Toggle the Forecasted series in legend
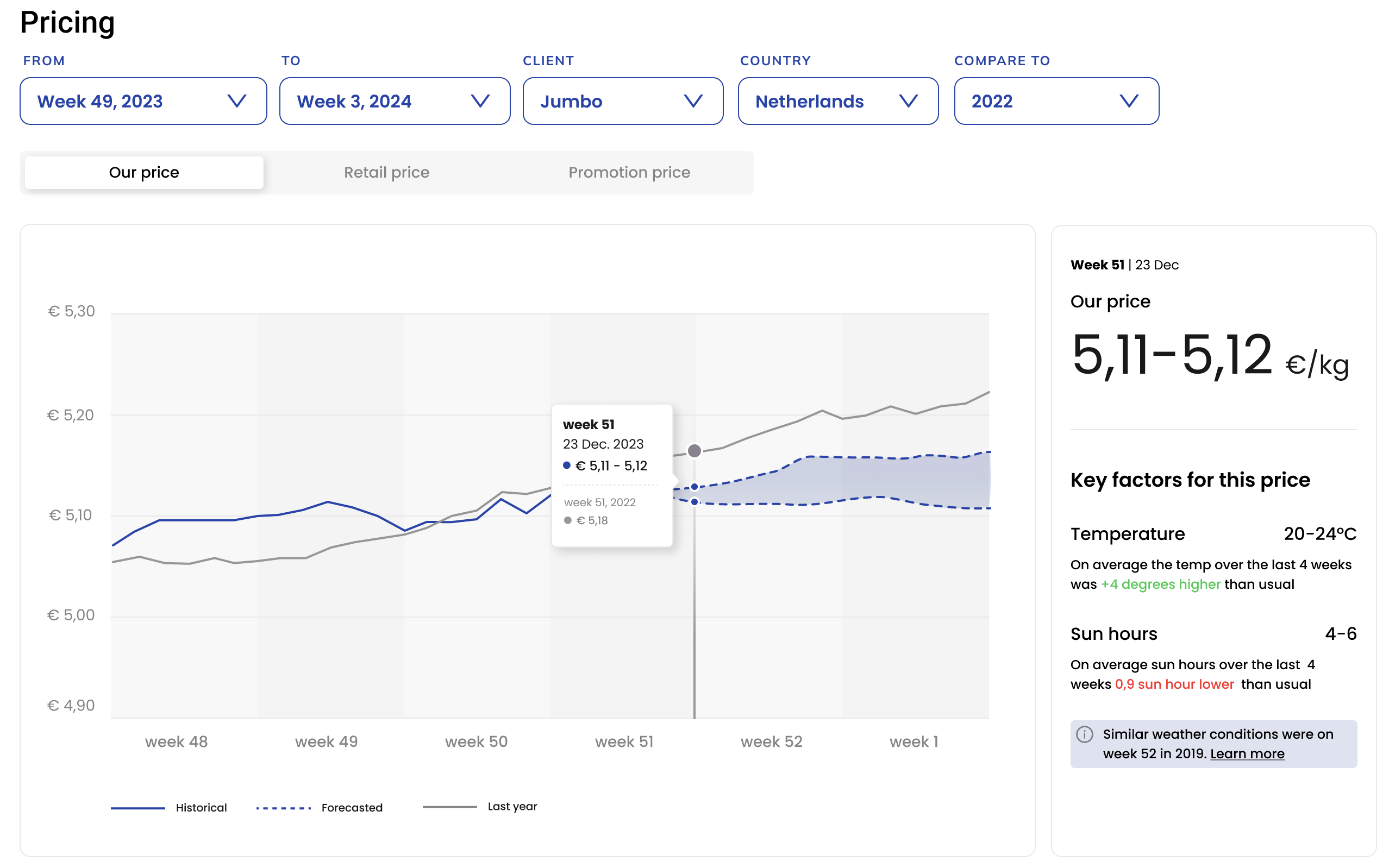The image size is (1389, 868). point(319,808)
